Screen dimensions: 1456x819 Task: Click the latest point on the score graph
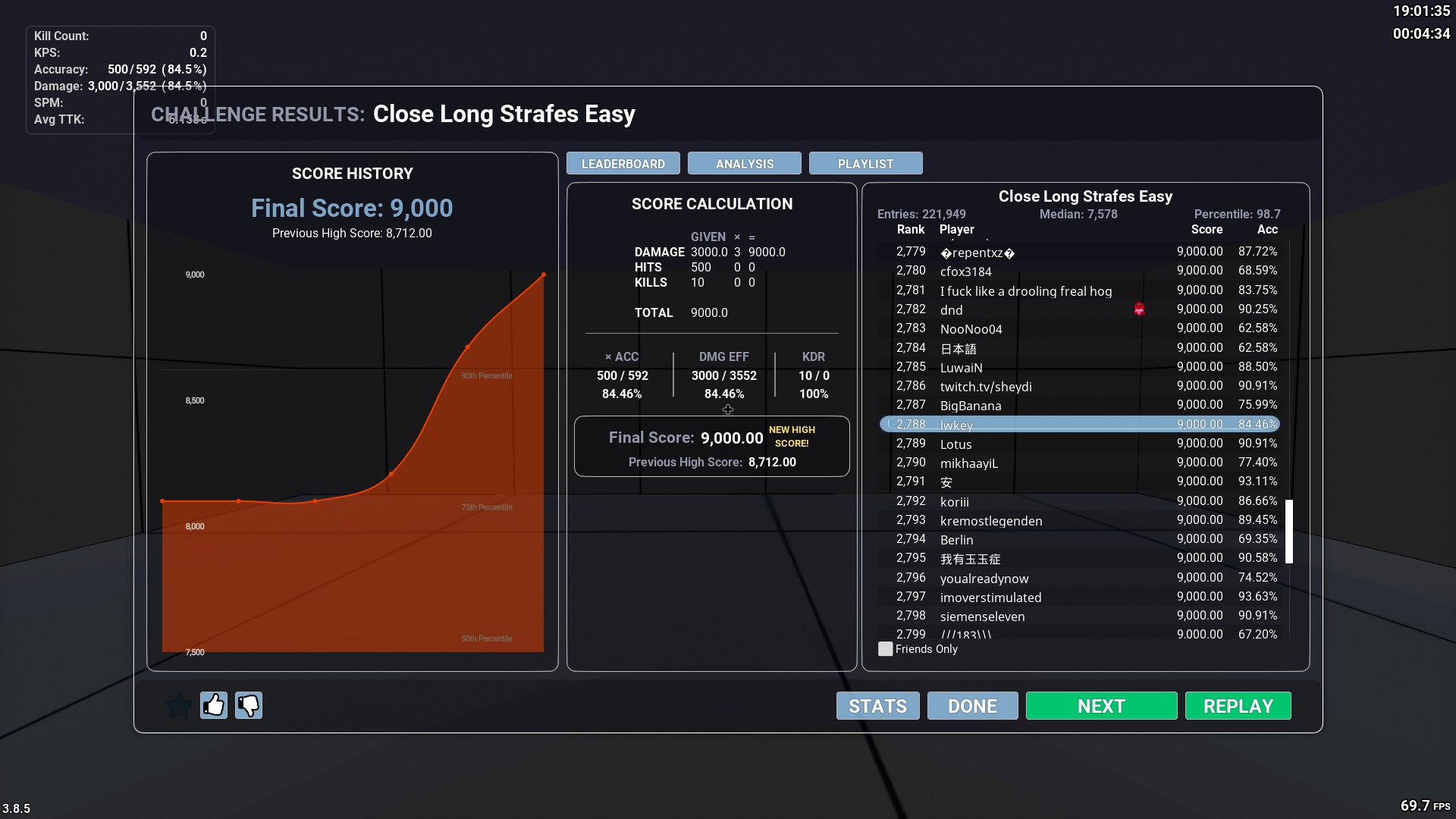[543, 275]
